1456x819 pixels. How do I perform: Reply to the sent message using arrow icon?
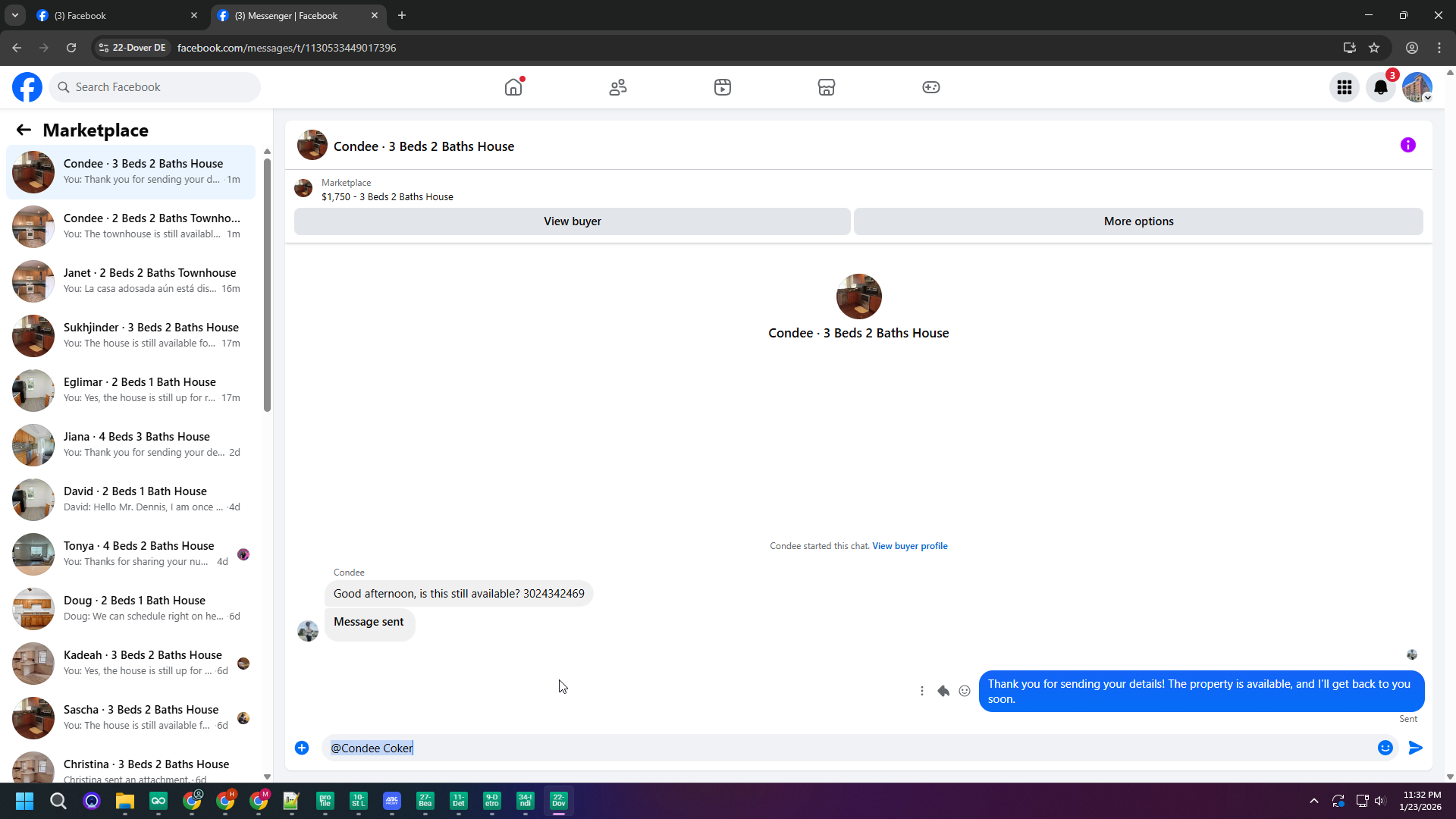tap(943, 691)
